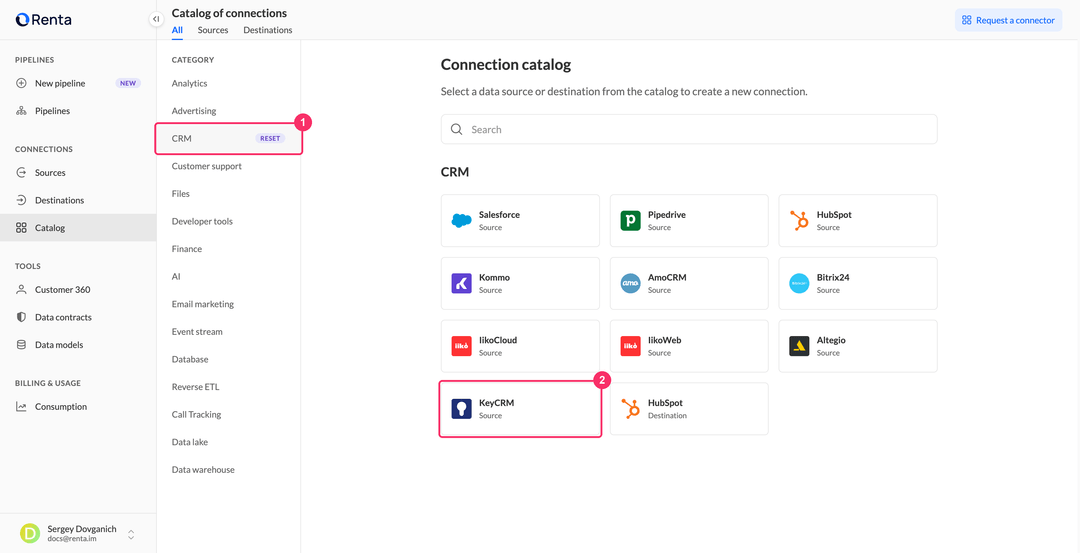Expand the user account menu chevron

point(131,534)
